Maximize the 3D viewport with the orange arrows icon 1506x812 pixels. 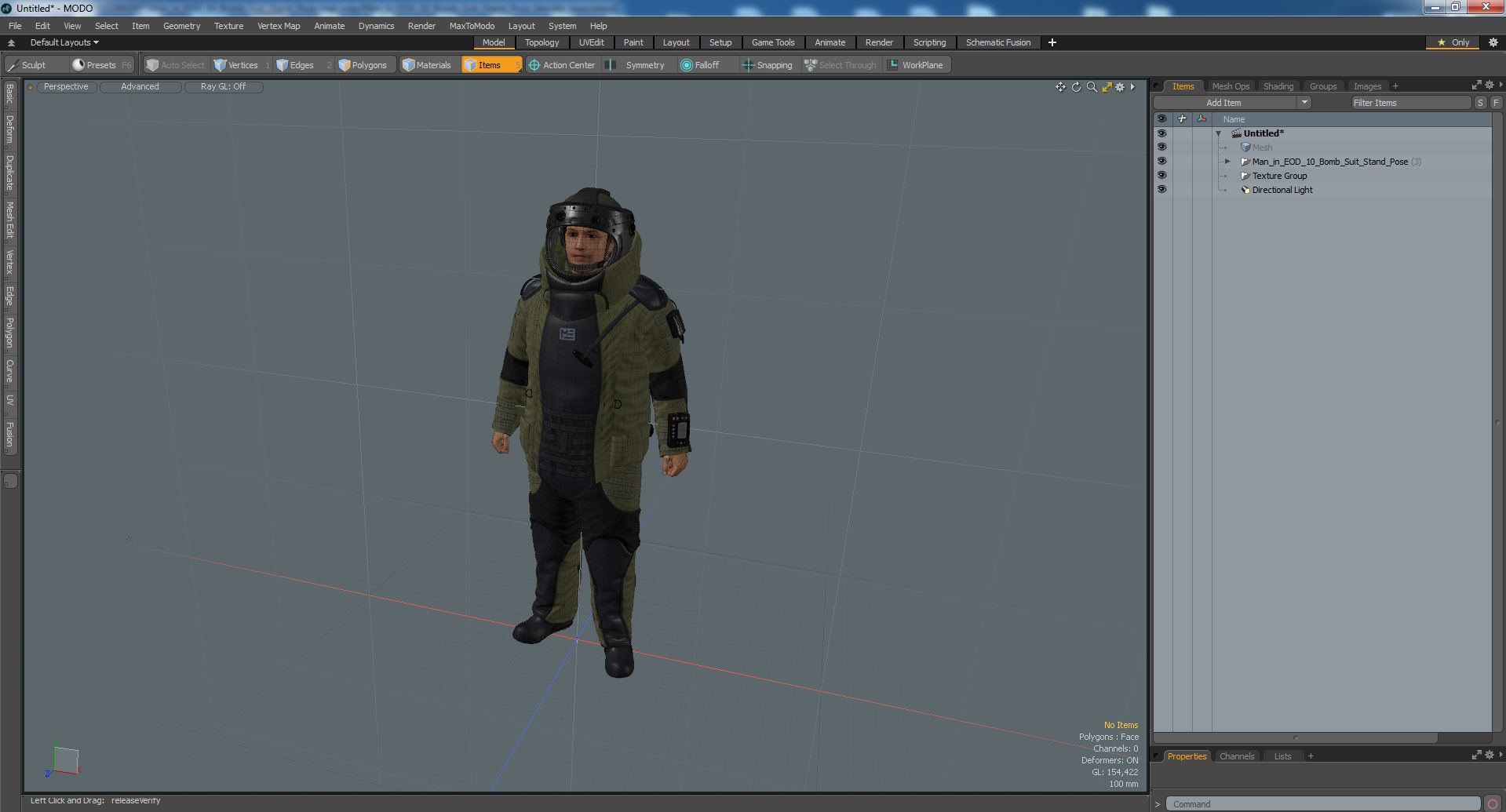tap(1107, 87)
